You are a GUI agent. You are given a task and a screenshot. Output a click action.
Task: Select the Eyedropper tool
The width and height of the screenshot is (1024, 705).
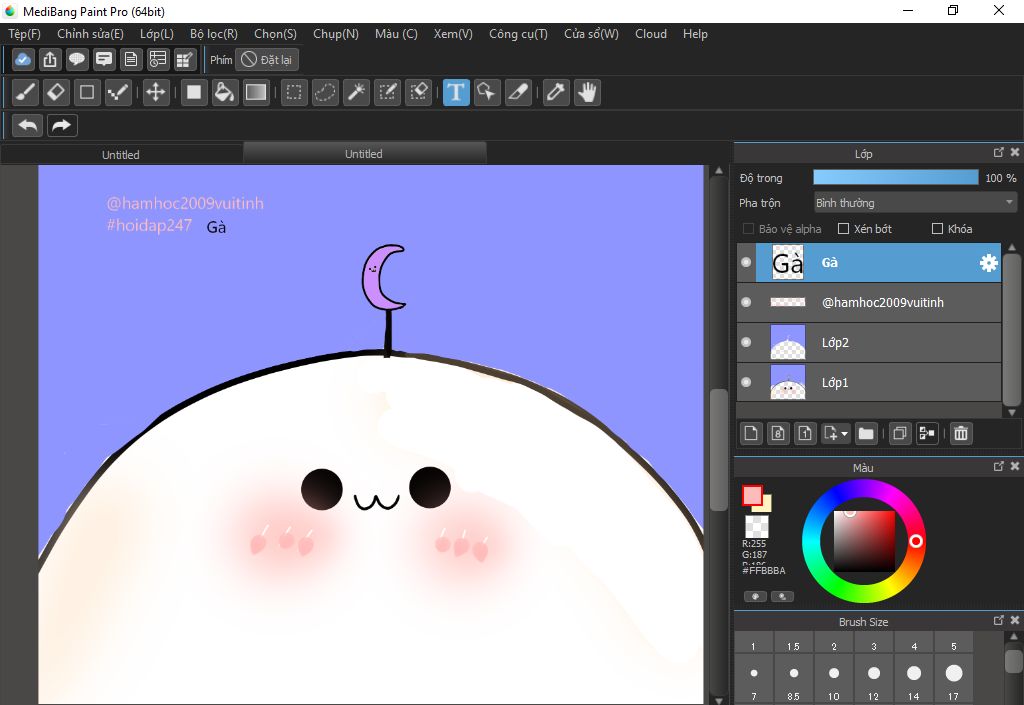[x=556, y=92]
